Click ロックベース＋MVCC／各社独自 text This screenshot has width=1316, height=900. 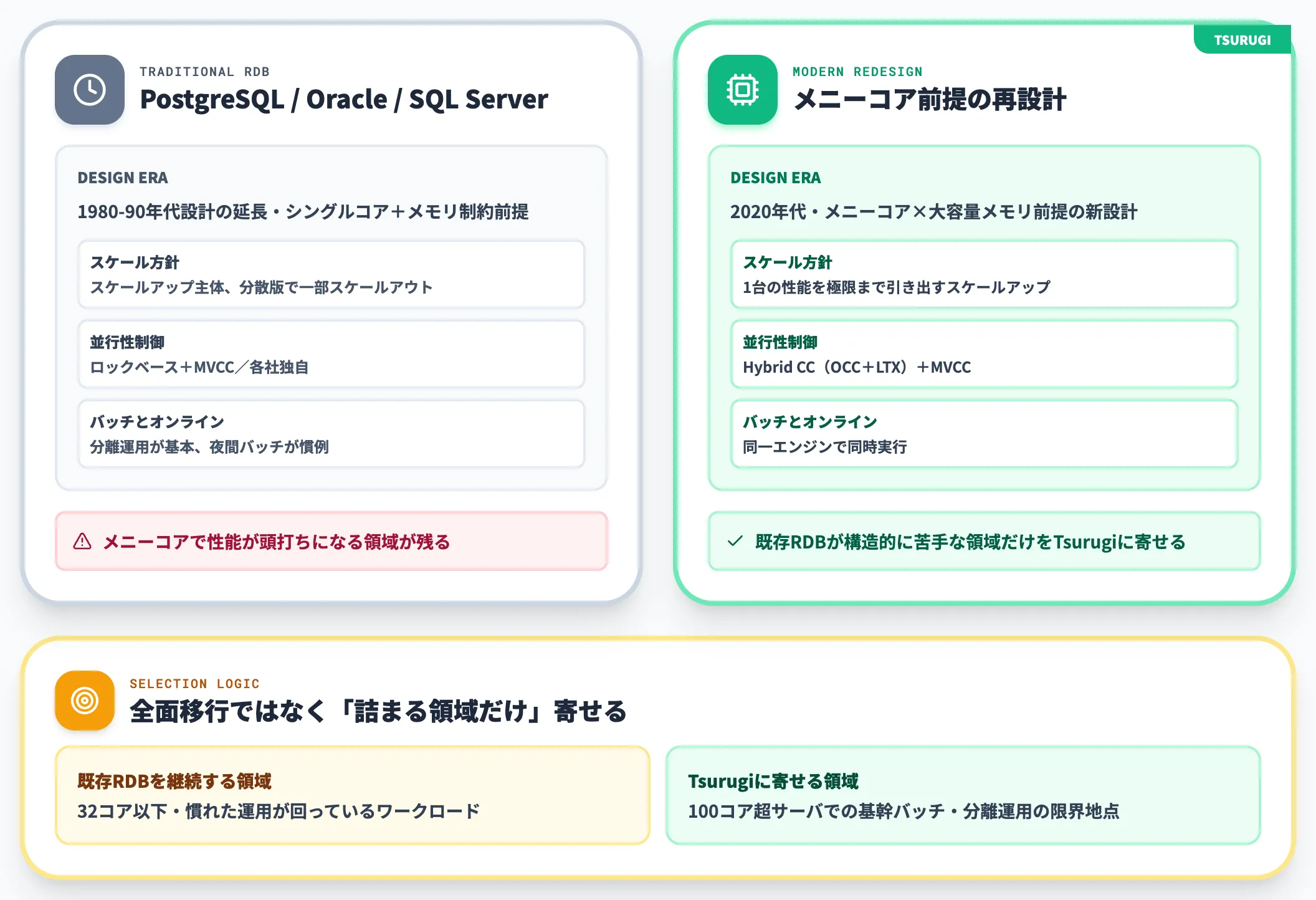pyautogui.click(x=199, y=367)
